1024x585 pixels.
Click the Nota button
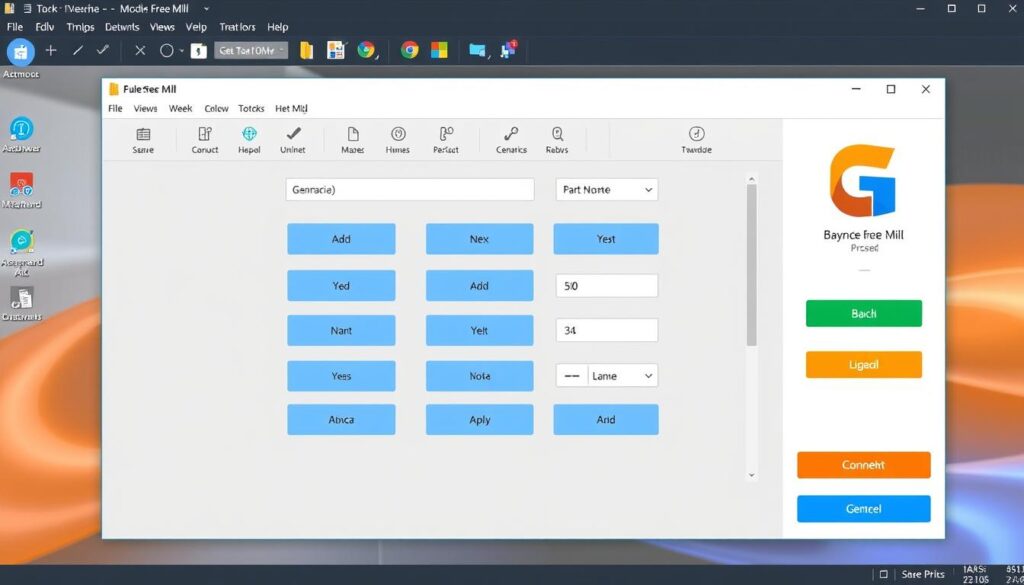click(479, 376)
